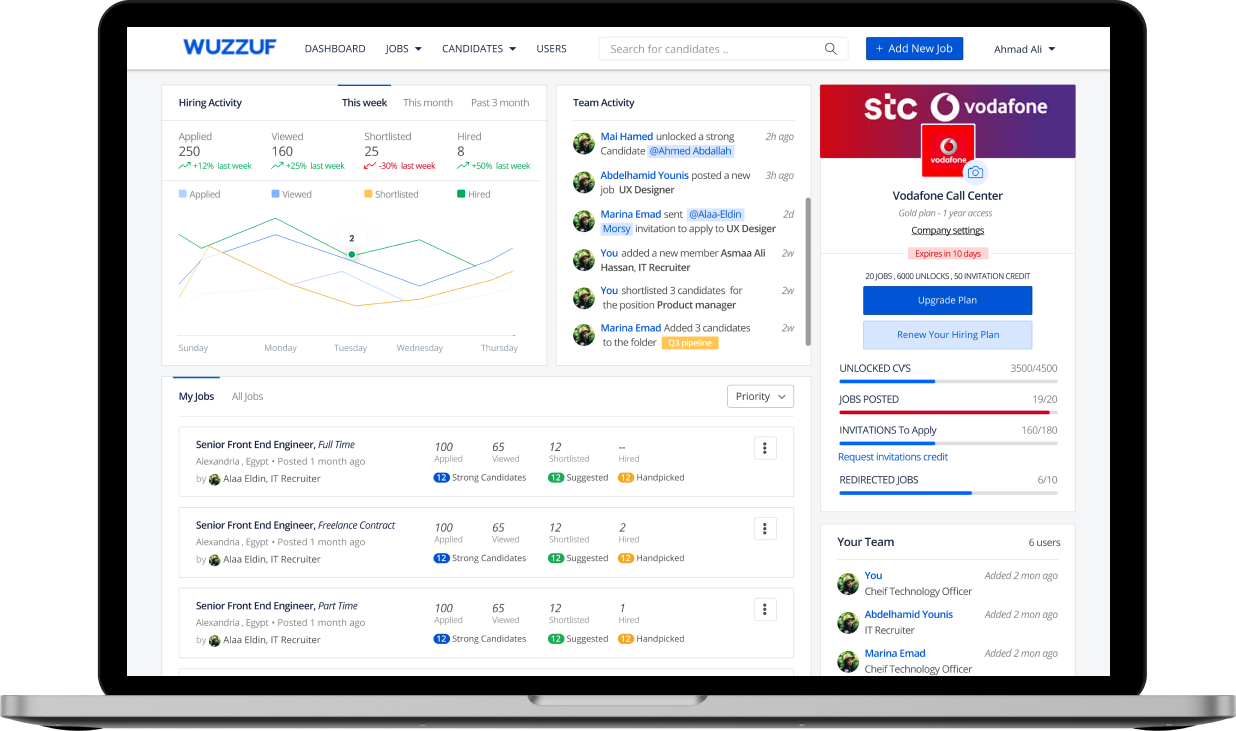Screen dimensions: 1236x731
Task: Toggle the Applied series legend
Action: point(200,194)
